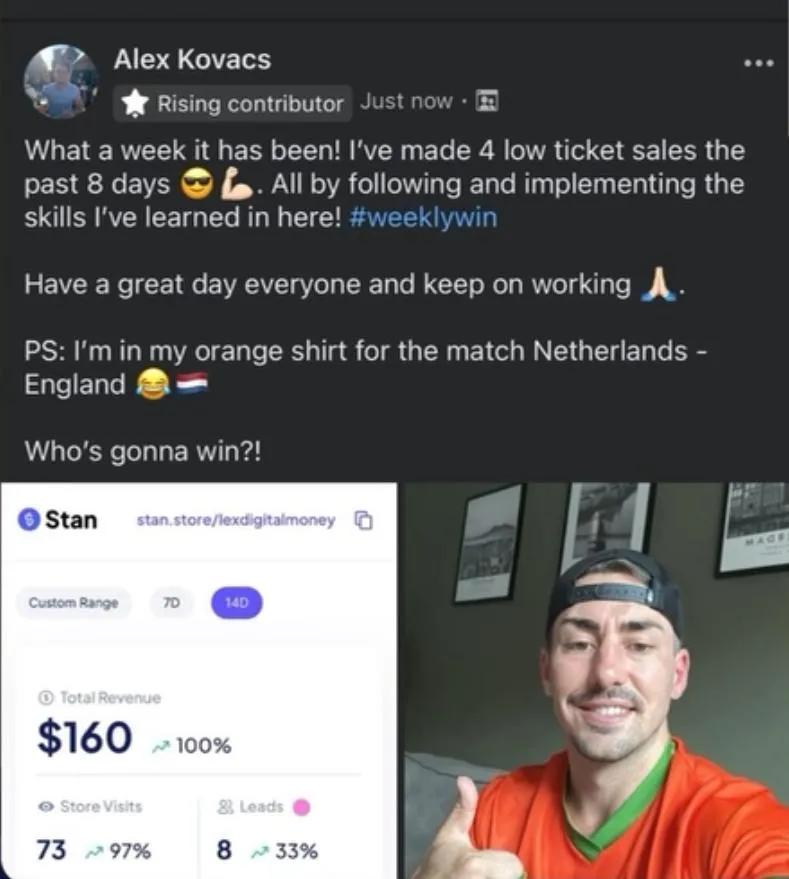This screenshot has height=879, width=789.
Task: Click the group audience icon beside Just now
Action: [487, 101]
